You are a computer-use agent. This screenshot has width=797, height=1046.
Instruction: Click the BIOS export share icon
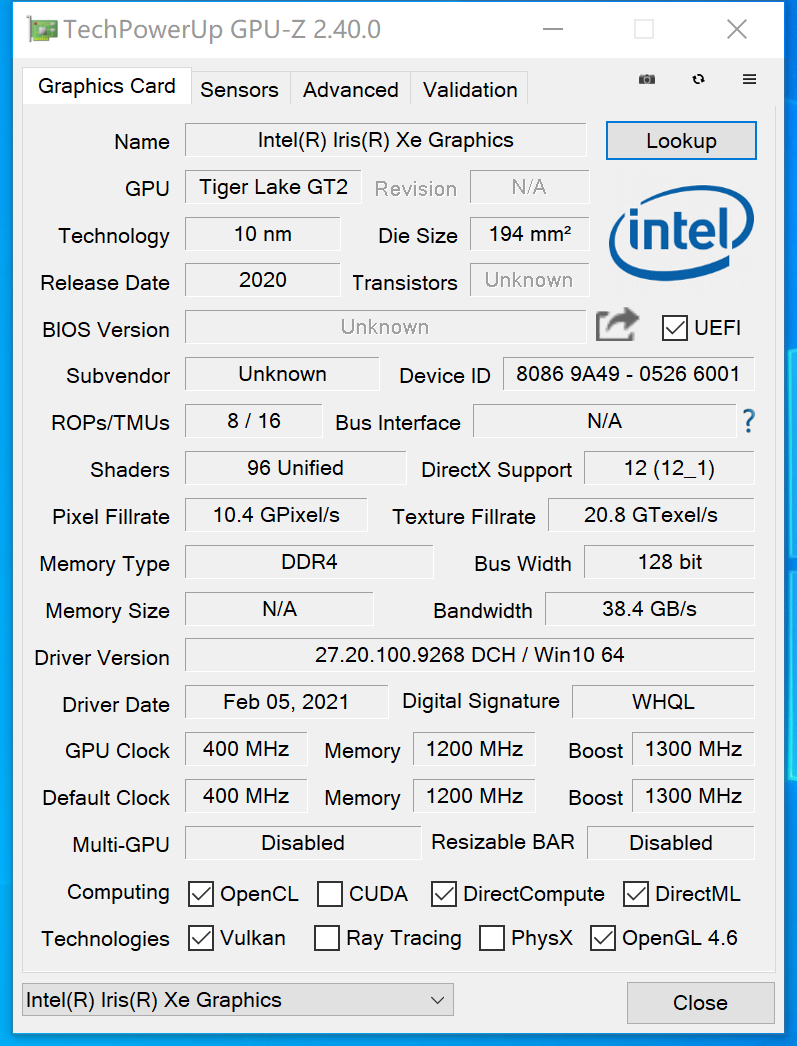tap(616, 326)
